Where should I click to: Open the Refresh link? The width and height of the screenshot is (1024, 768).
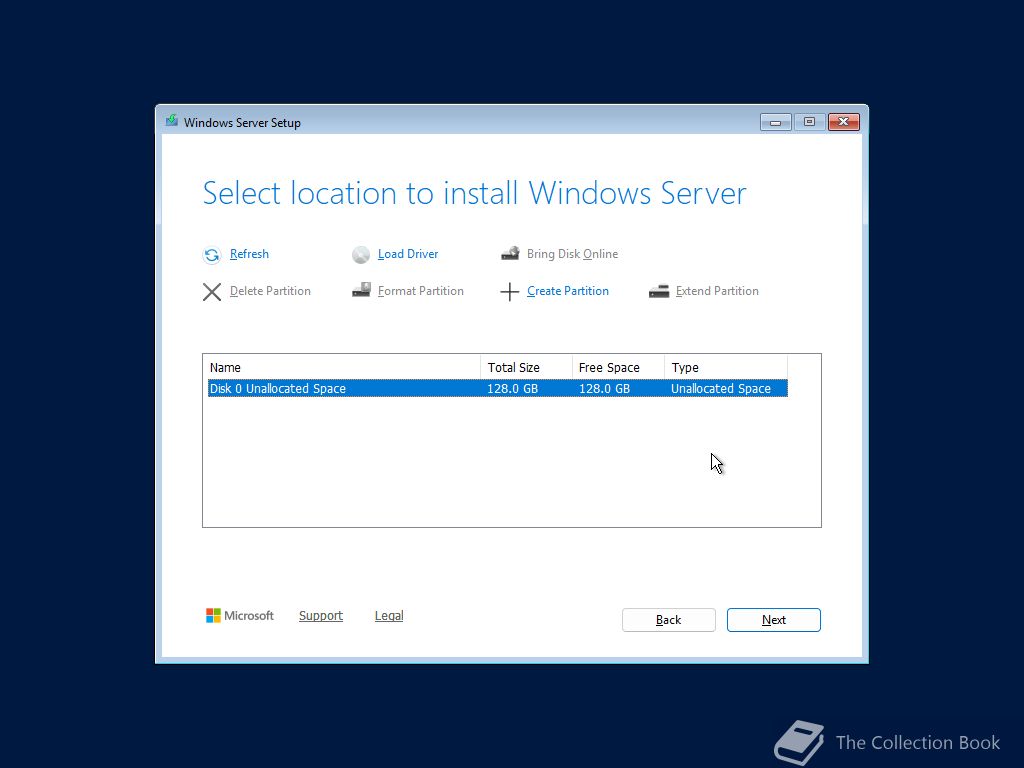point(249,254)
